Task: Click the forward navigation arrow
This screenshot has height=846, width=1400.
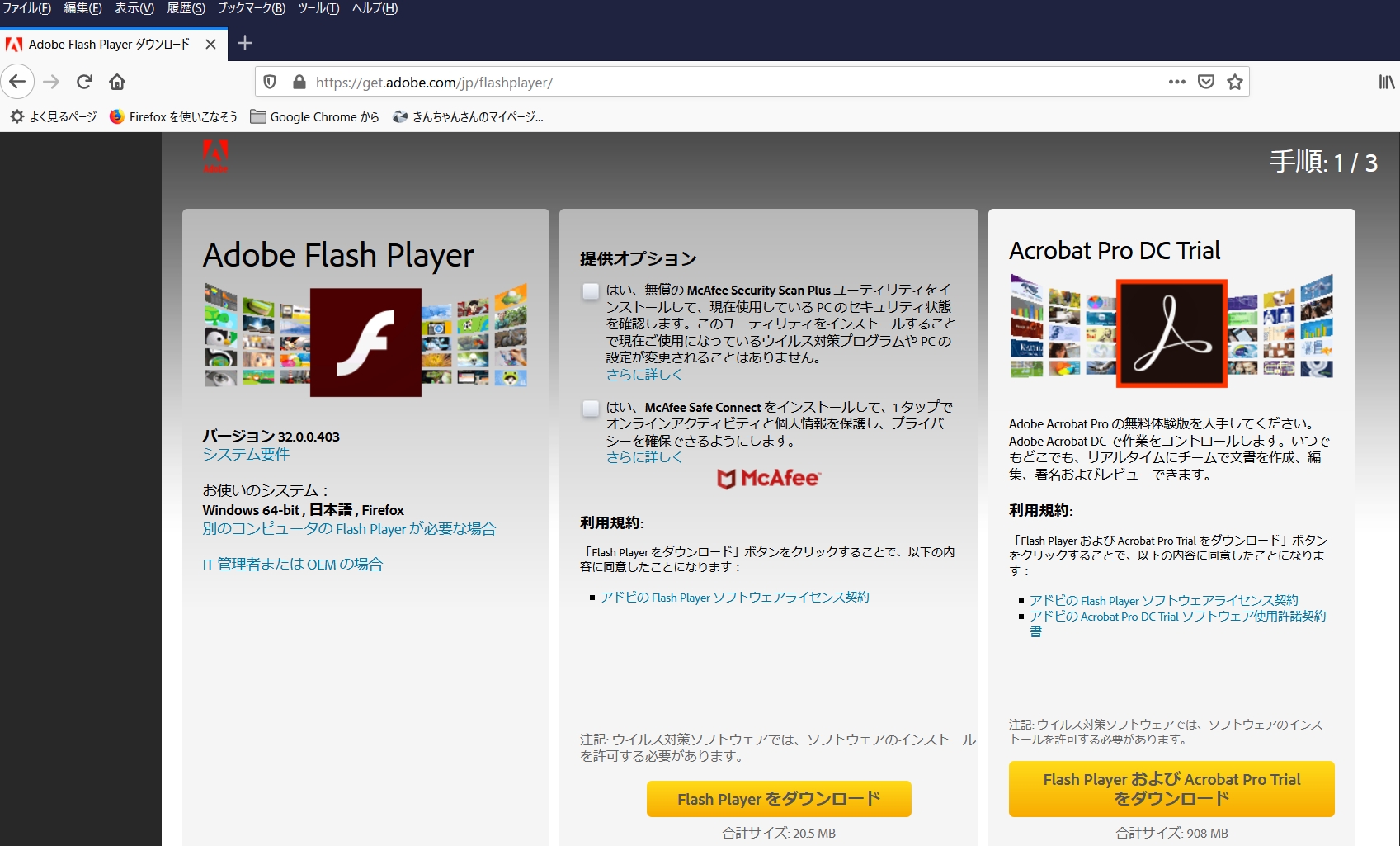Action: (x=51, y=82)
